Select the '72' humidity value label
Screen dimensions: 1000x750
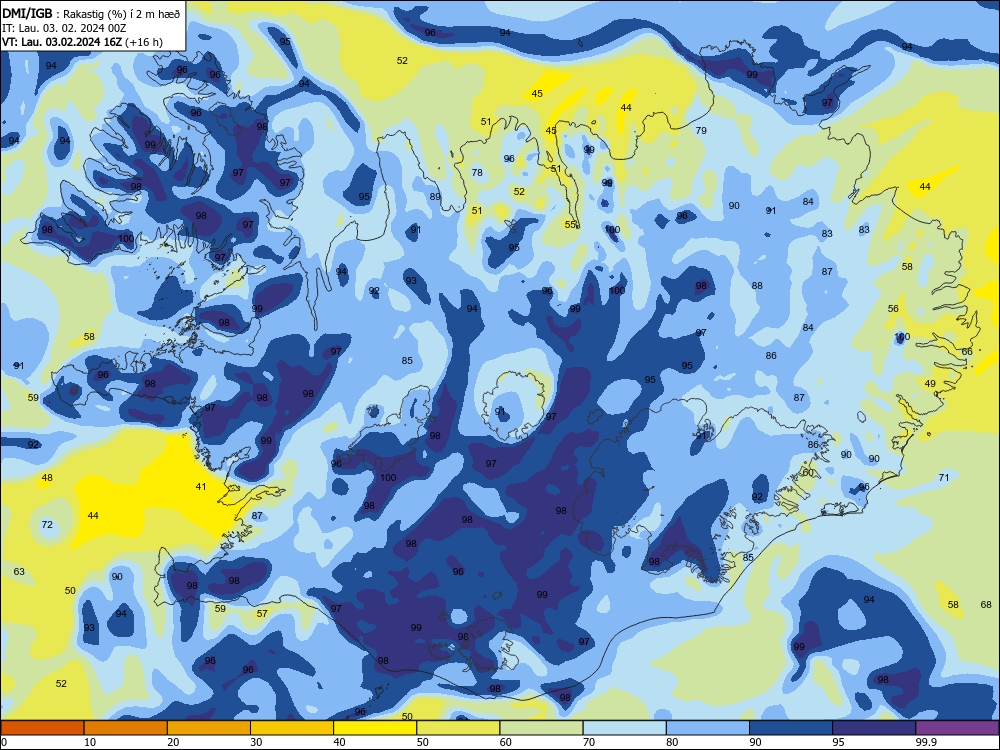click(x=47, y=525)
